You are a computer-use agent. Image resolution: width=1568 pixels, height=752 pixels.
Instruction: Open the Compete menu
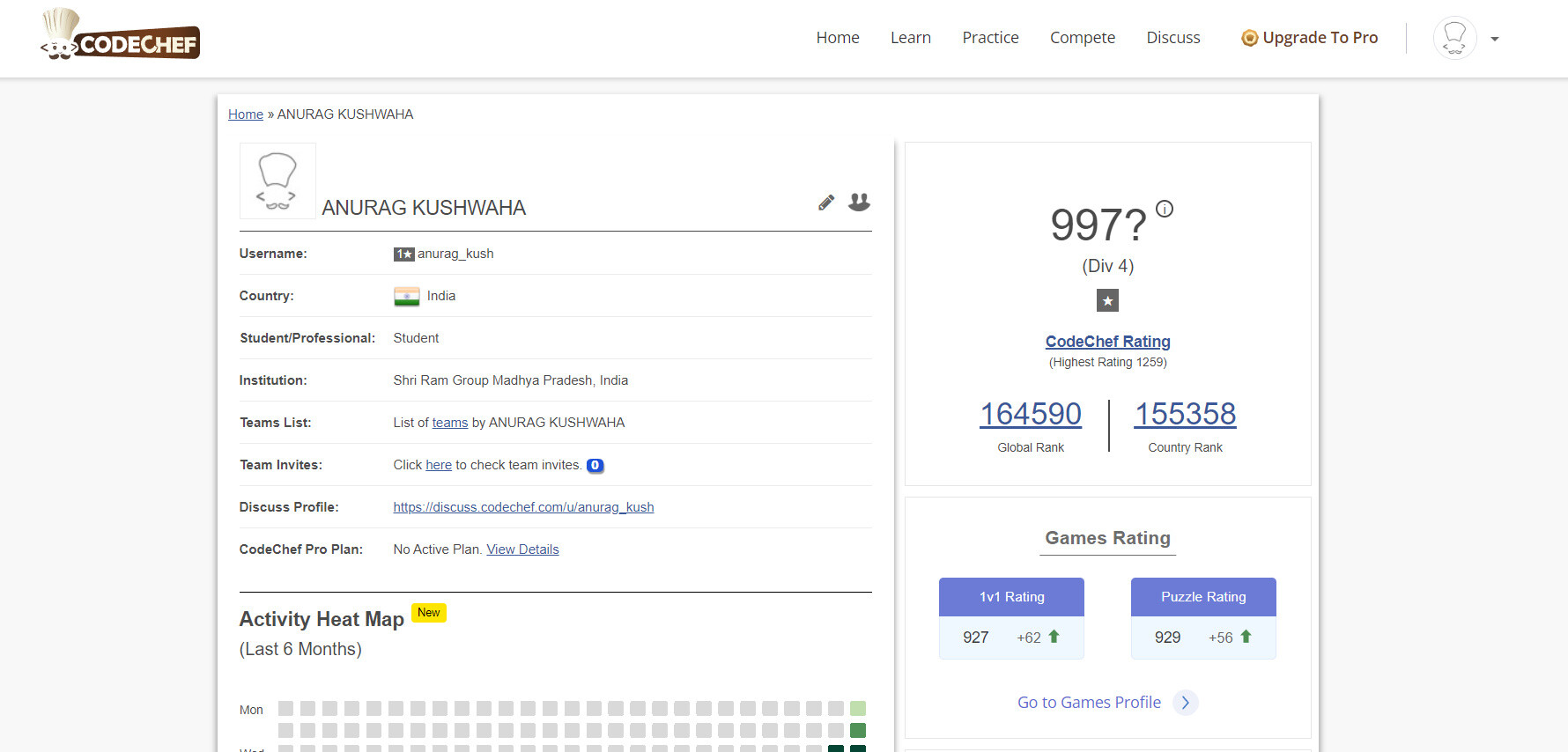(x=1083, y=38)
